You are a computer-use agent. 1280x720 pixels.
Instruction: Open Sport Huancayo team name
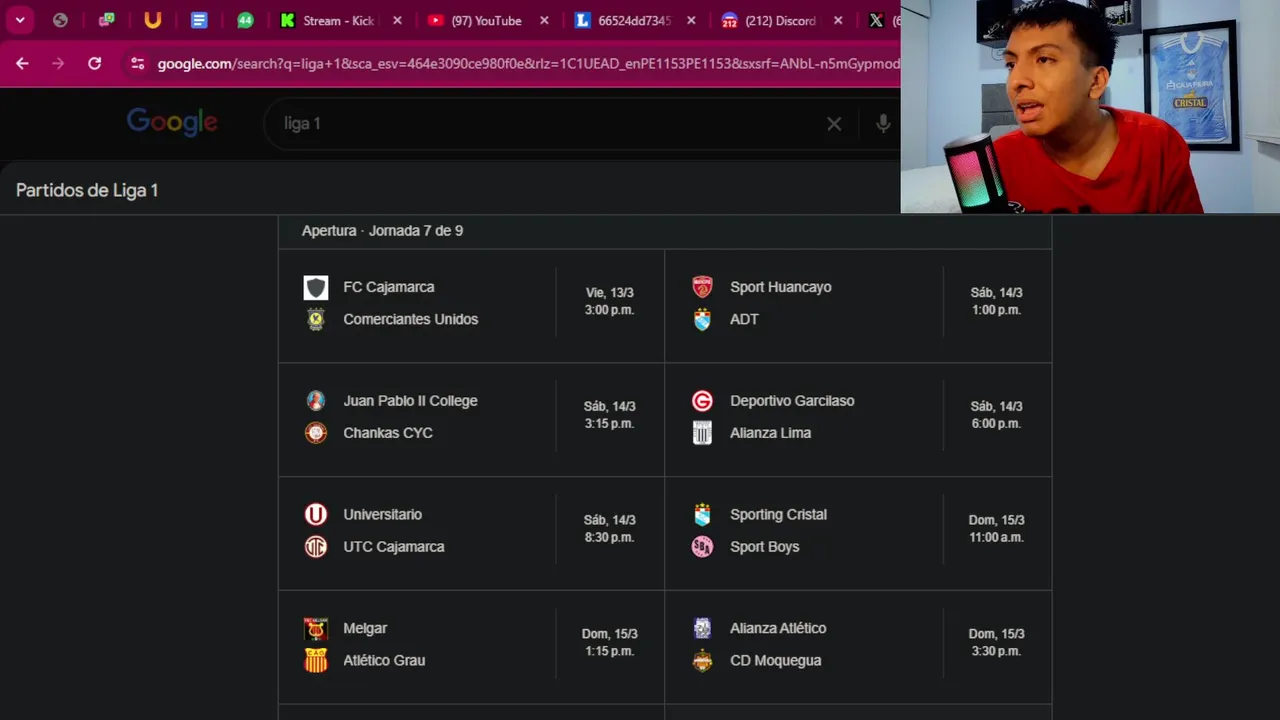781,287
